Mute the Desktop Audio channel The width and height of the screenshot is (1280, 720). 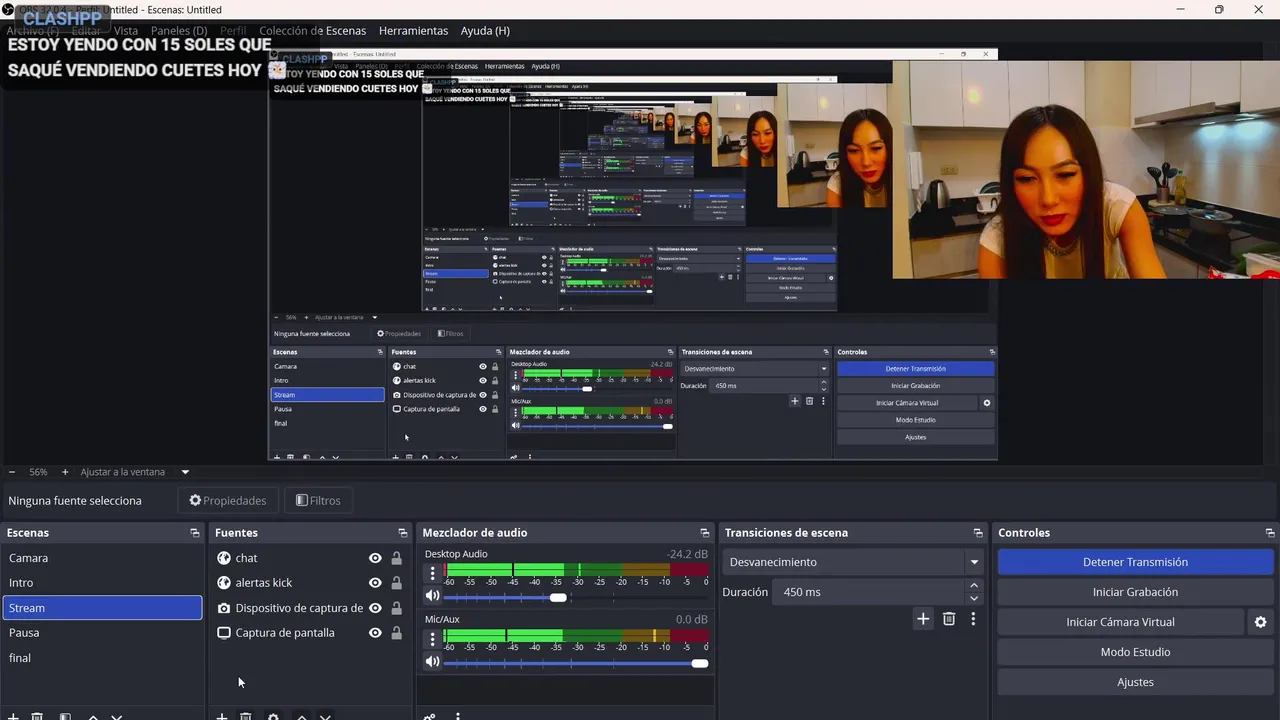point(432,596)
